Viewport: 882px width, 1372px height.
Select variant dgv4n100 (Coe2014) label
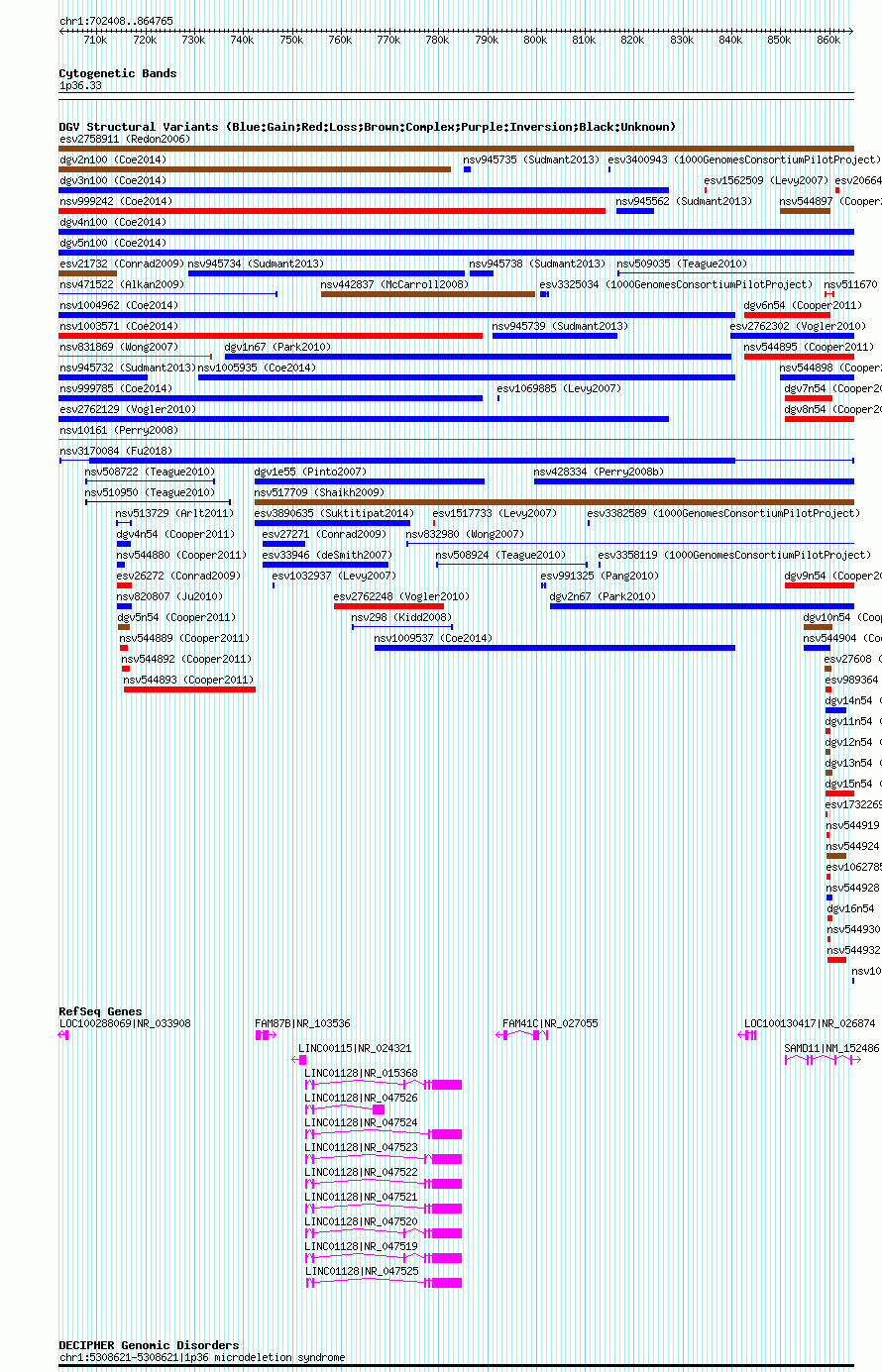coord(113,223)
